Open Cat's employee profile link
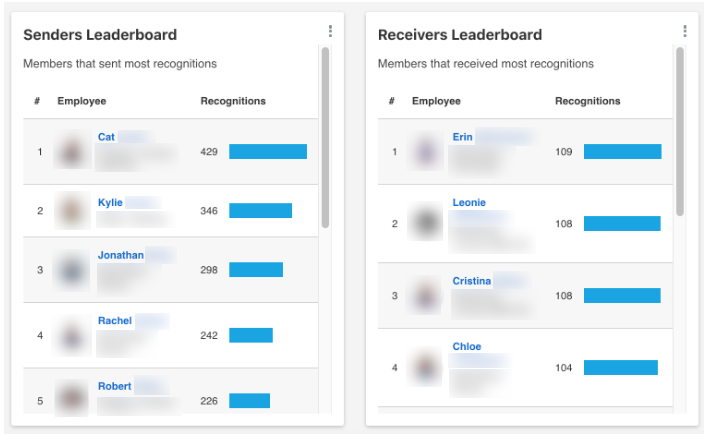 pyautogui.click(x=106, y=137)
